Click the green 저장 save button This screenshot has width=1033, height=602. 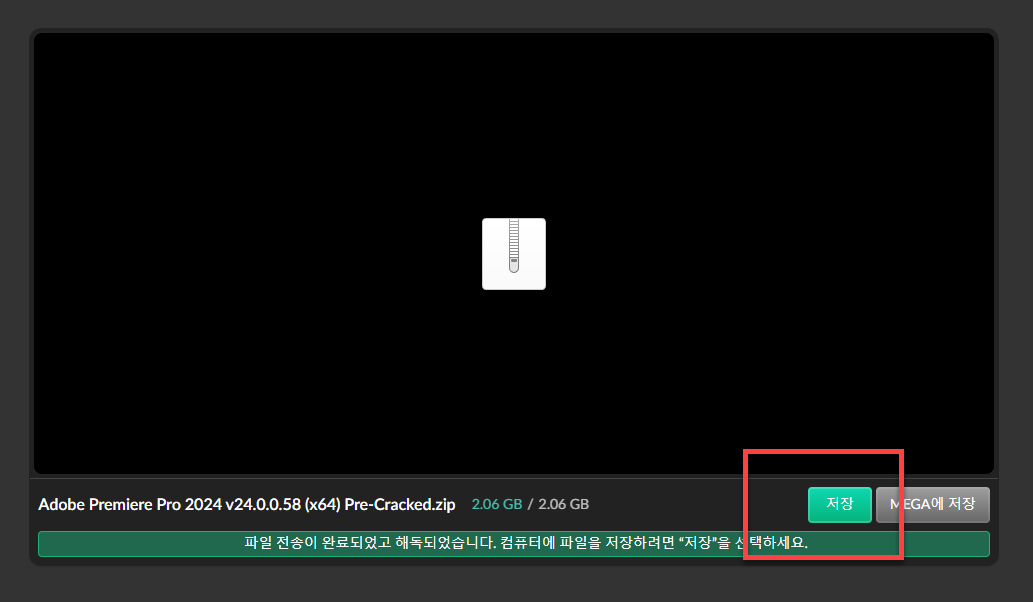[x=839, y=505]
